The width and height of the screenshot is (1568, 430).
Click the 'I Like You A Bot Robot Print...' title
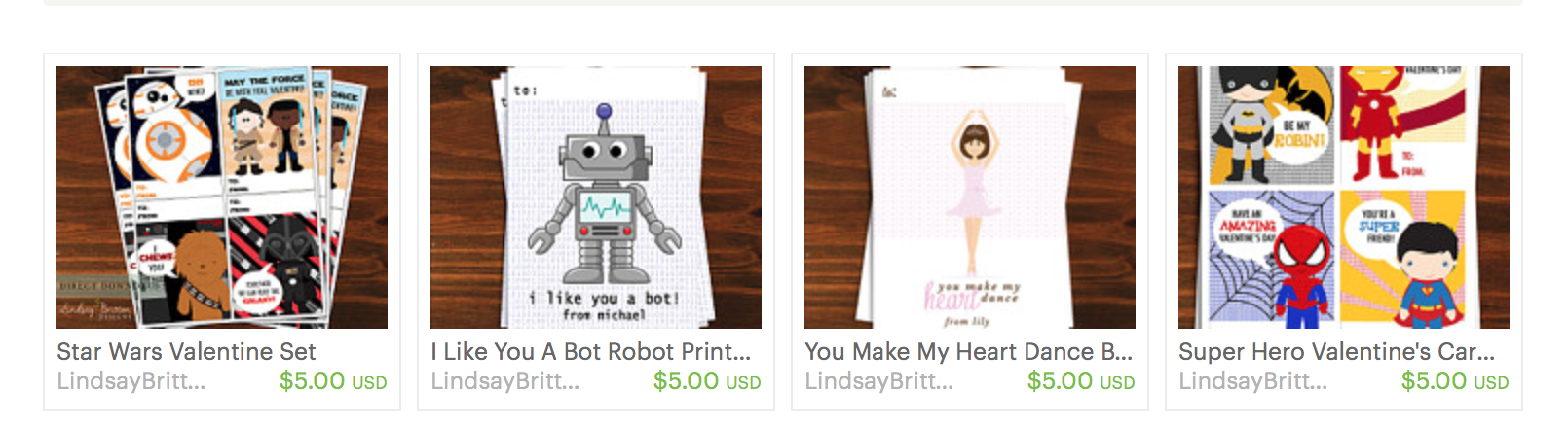(x=591, y=351)
